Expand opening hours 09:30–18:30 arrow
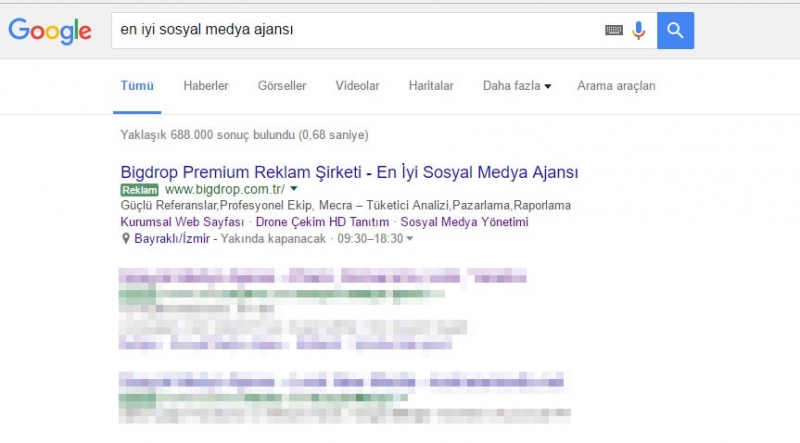Image resolution: width=800 pixels, height=443 pixels. tap(409, 238)
